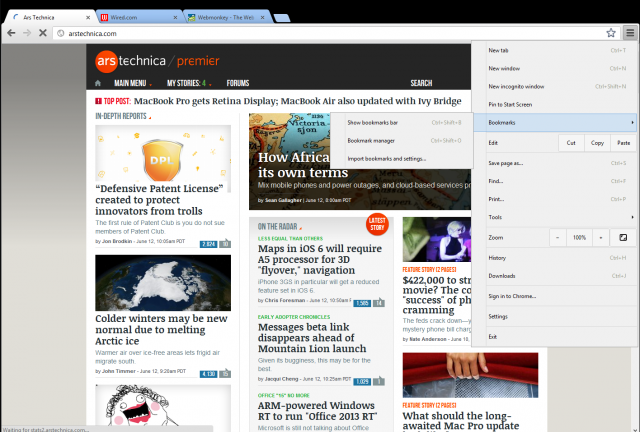The width and height of the screenshot is (640, 432).
Task: Close the Wired.com tab
Action: pyautogui.click(x=175, y=18)
